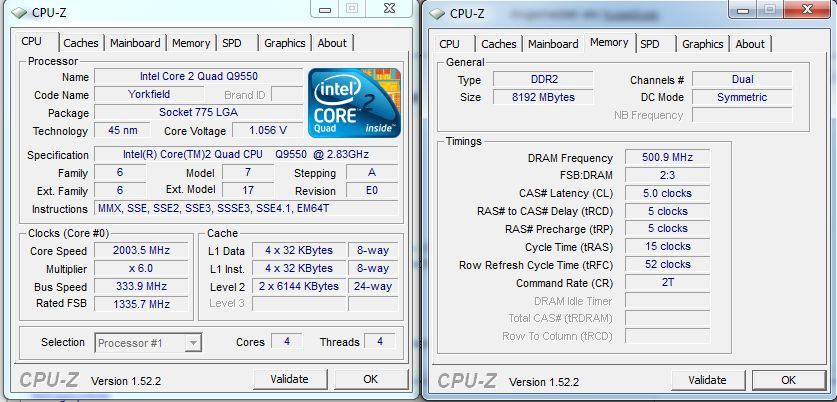The width and height of the screenshot is (837, 402).
Task: Click the Command Rate value 2T
Action: click(667, 282)
